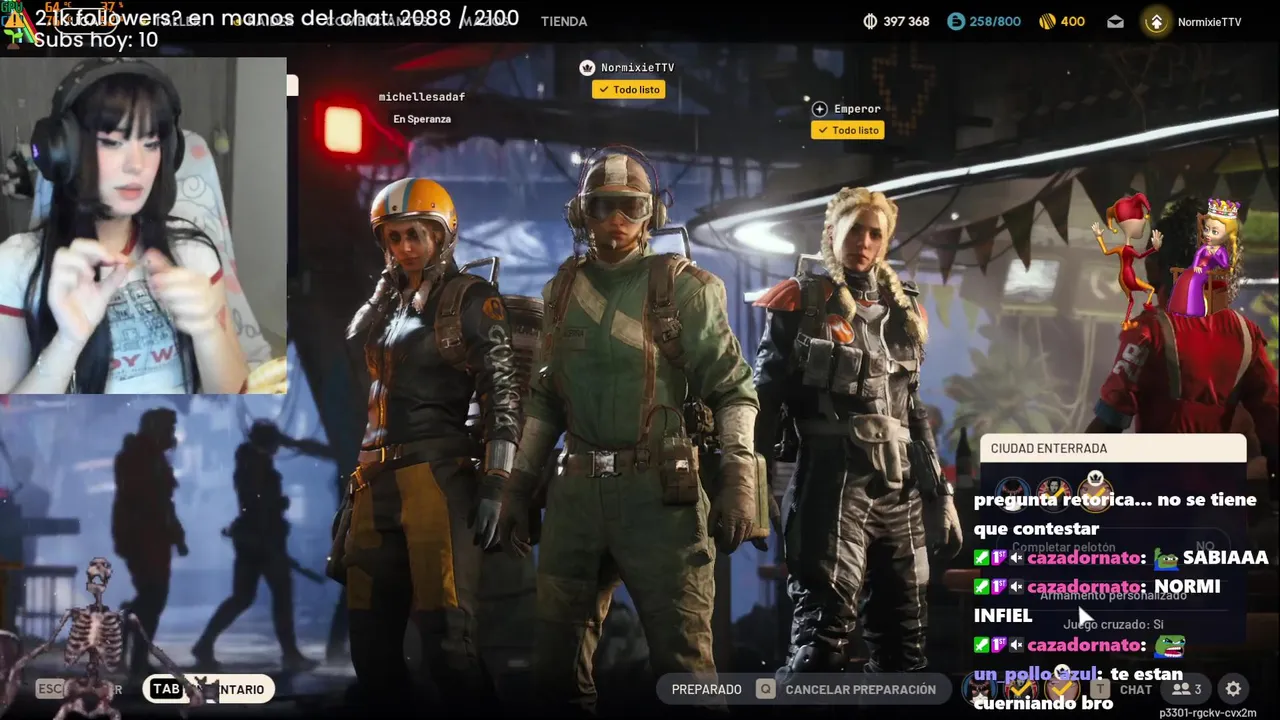1280x720 pixels.
Task: Click the un_pollo_azul chat username
Action: [x=1035, y=675]
